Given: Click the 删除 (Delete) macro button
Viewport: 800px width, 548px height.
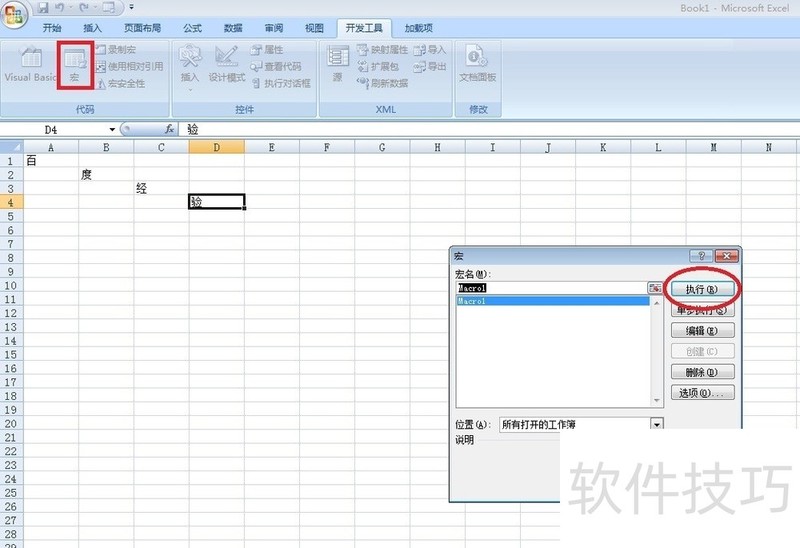Looking at the screenshot, I should 703,372.
